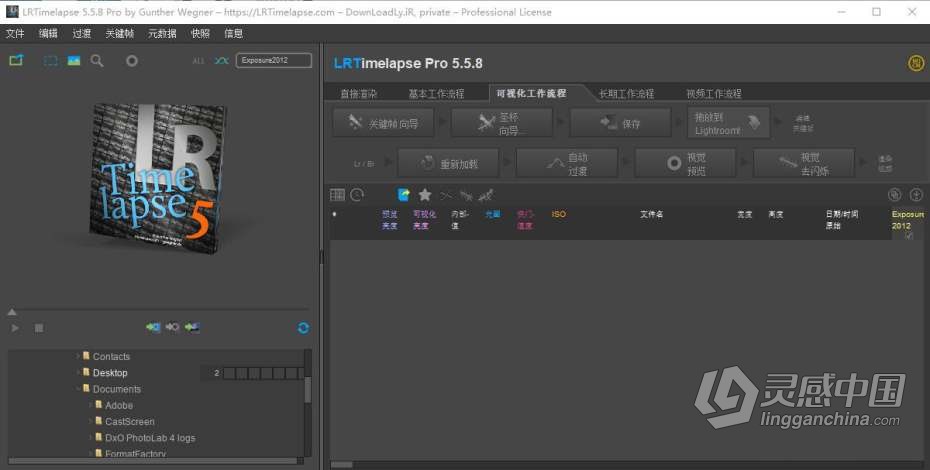Expand the Adobe subfolder node

tap(90, 405)
